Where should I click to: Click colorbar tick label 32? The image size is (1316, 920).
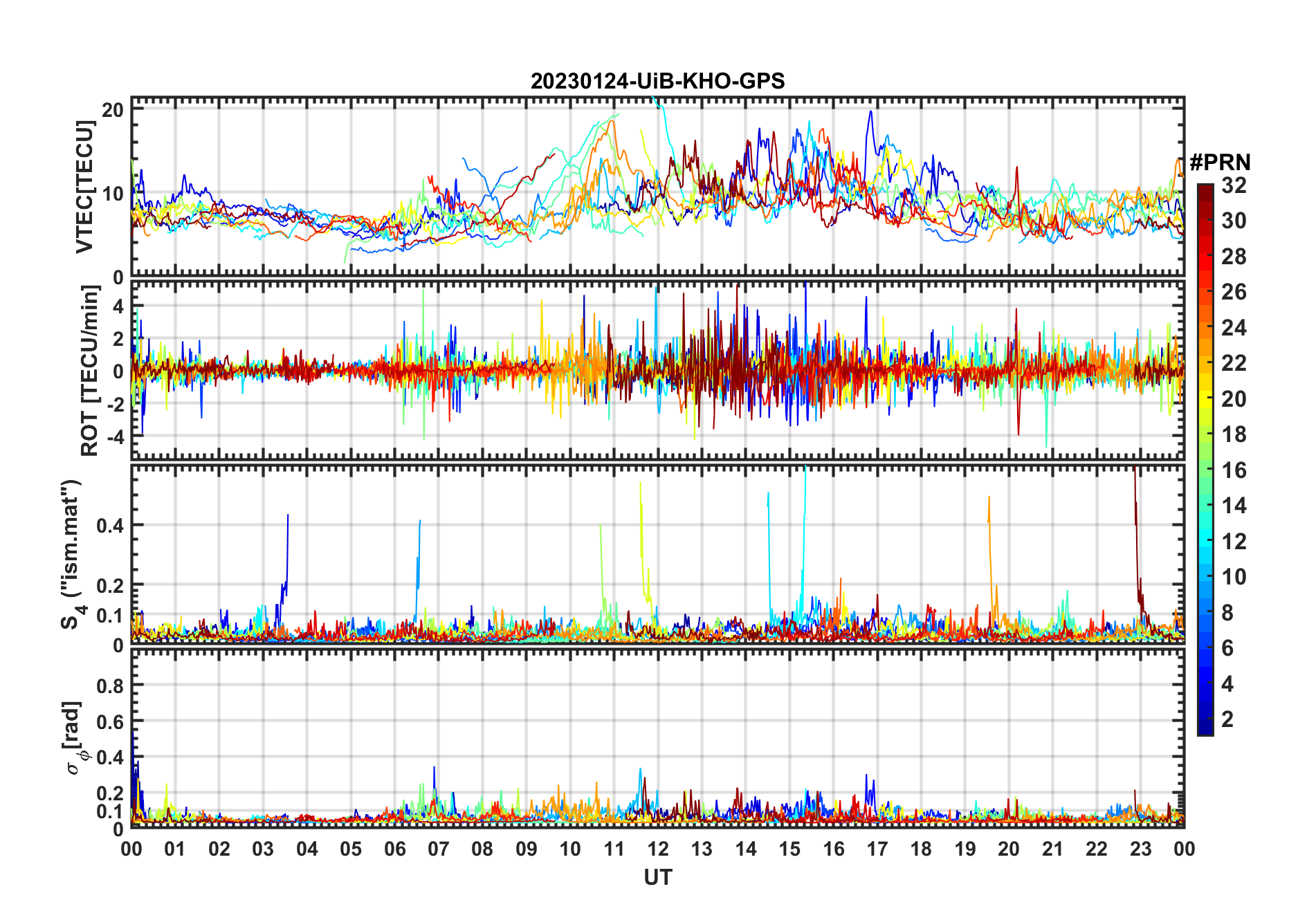tap(1234, 185)
